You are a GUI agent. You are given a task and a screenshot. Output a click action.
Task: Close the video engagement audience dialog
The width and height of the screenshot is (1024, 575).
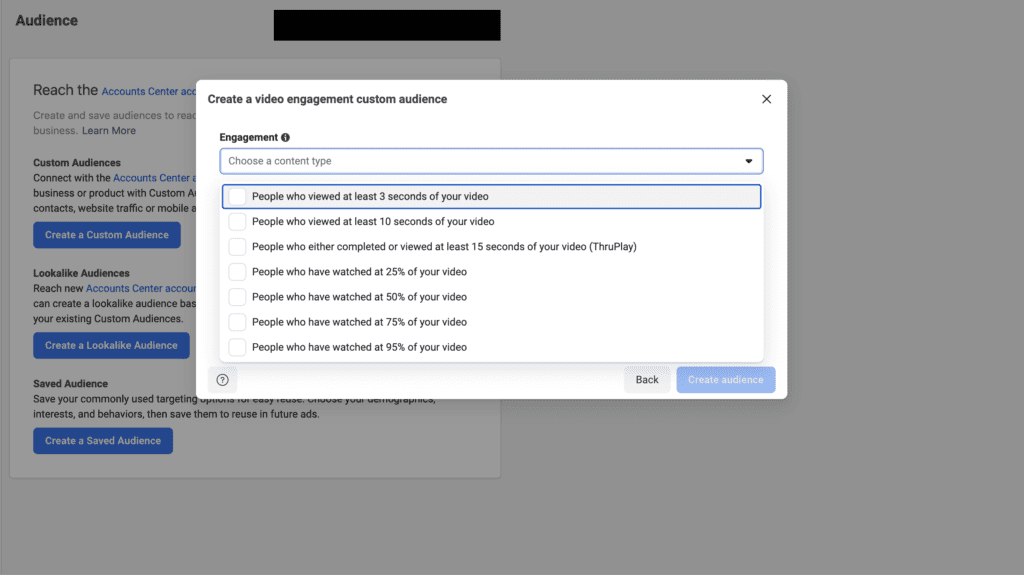[766, 99]
